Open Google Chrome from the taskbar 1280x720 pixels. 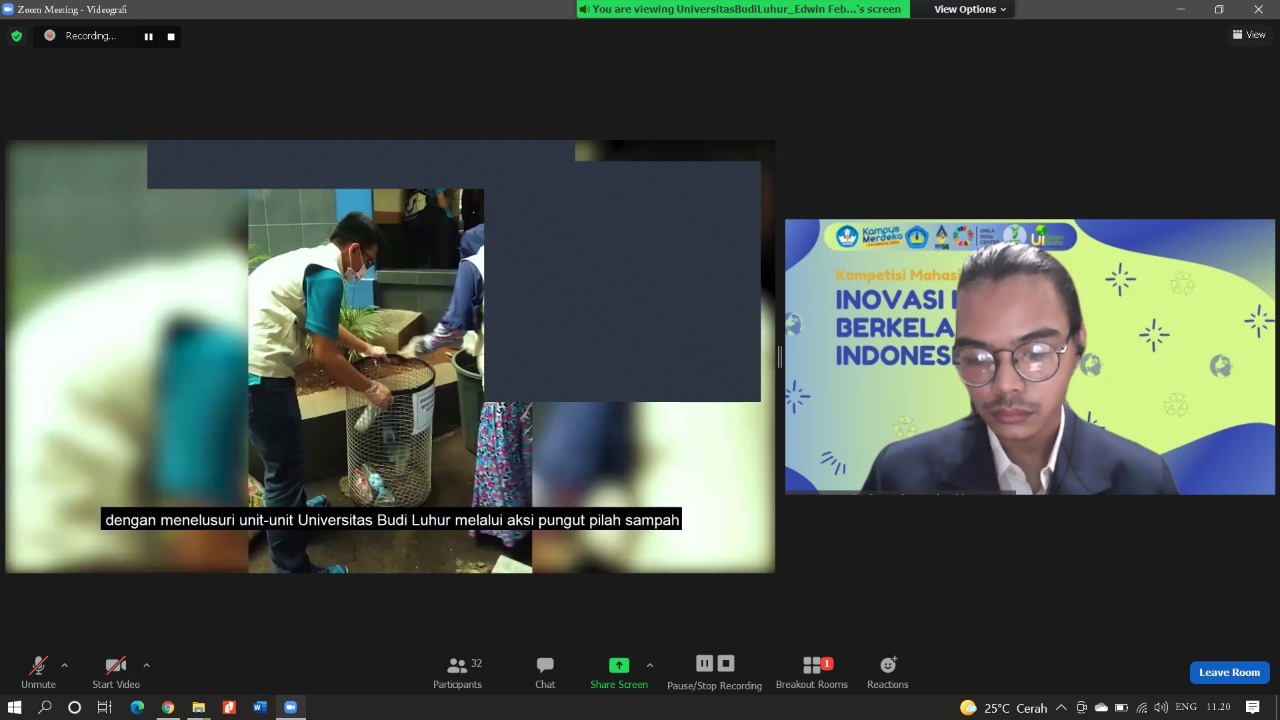point(168,707)
